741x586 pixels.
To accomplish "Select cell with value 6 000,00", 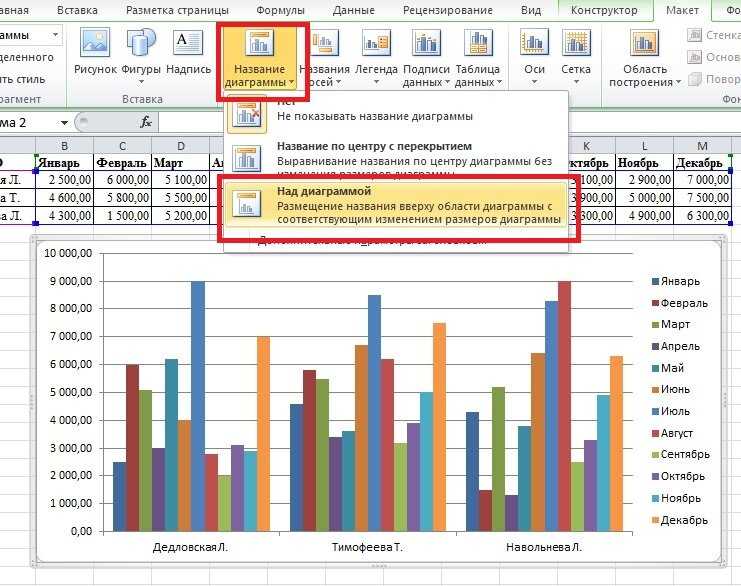I will click(x=122, y=180).
